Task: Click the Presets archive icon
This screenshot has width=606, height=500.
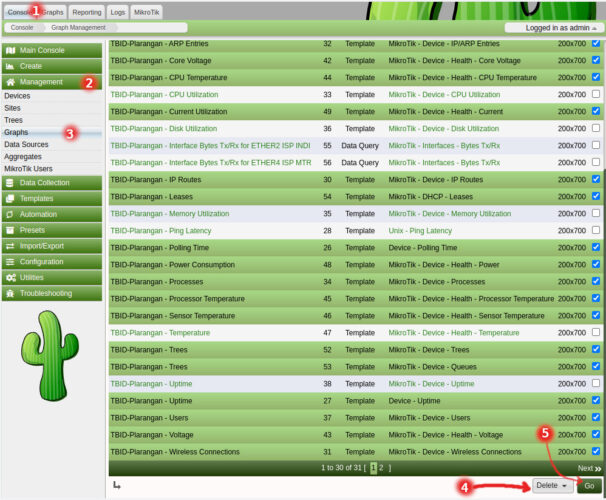Action: [11, 230]
